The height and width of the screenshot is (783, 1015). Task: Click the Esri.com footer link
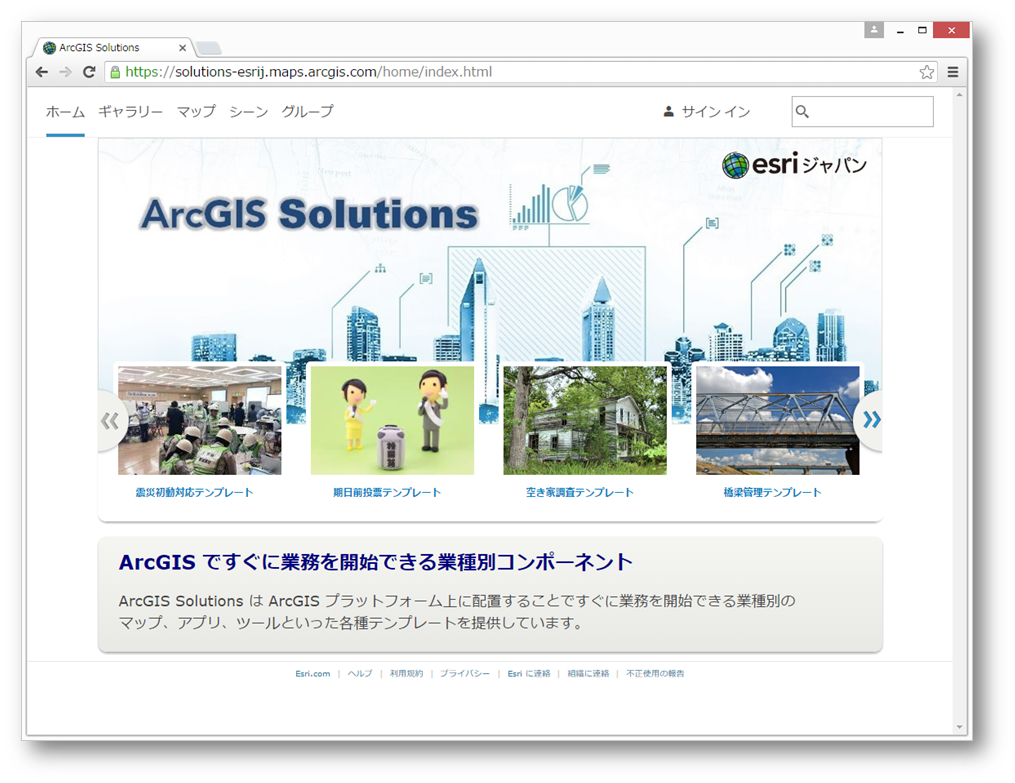coord(312,674)
